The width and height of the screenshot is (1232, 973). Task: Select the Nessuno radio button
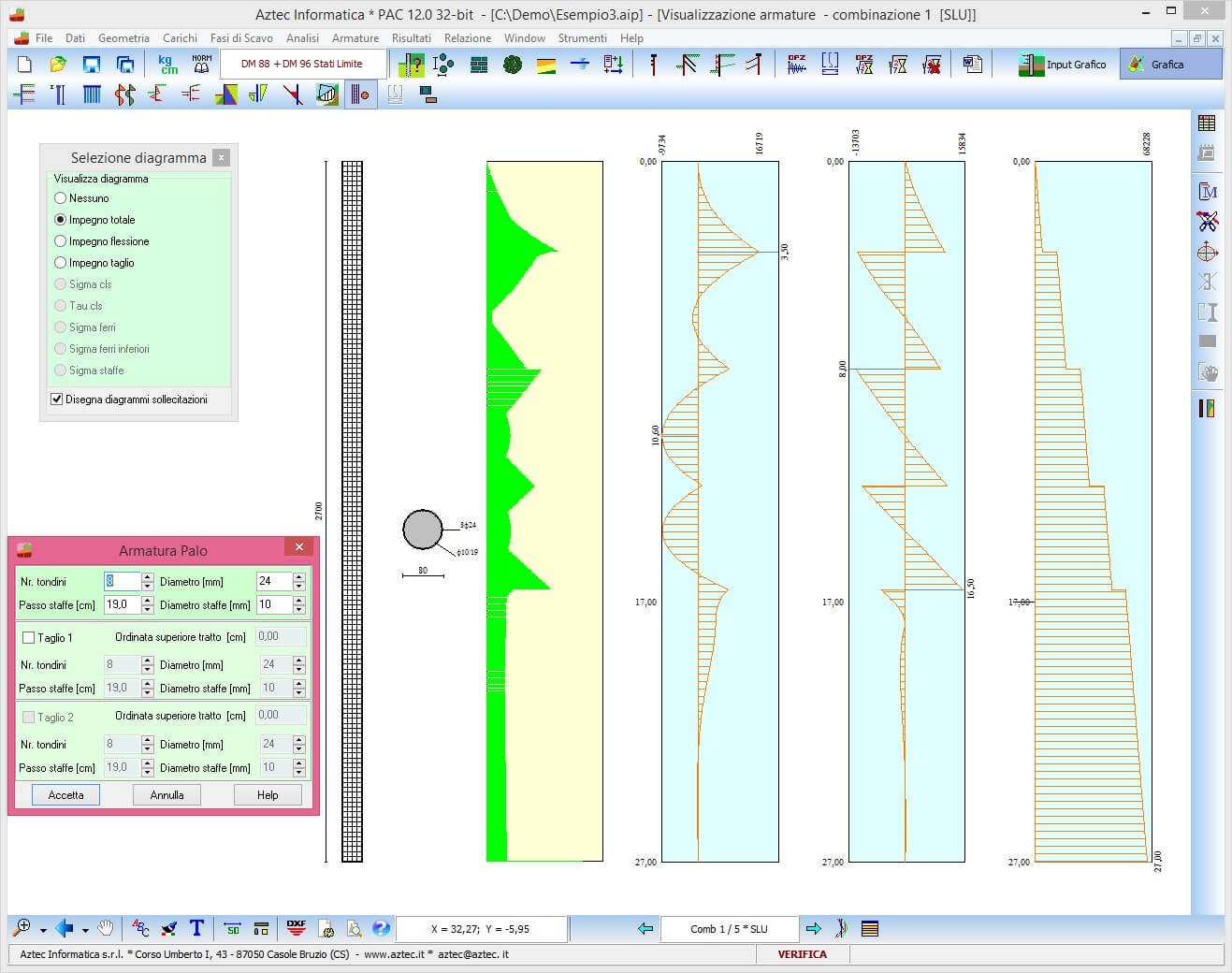(61, 198)
